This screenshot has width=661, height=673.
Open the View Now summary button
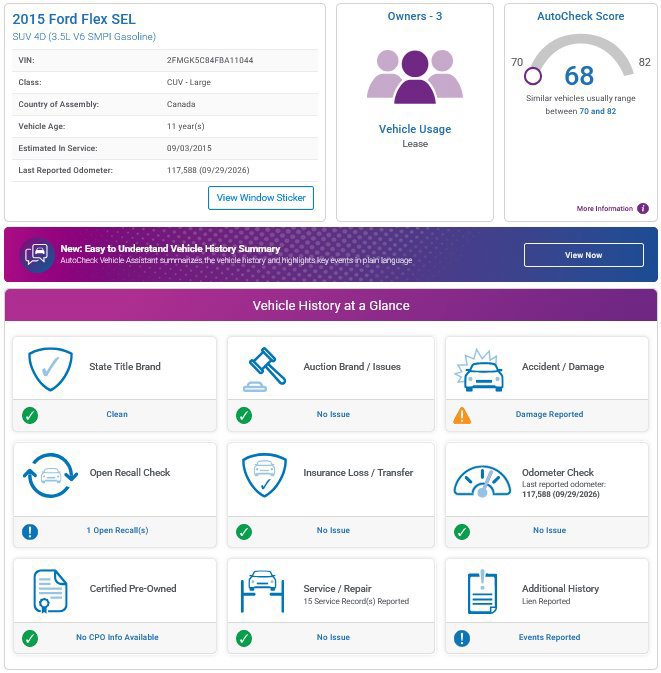coord(584,255)
